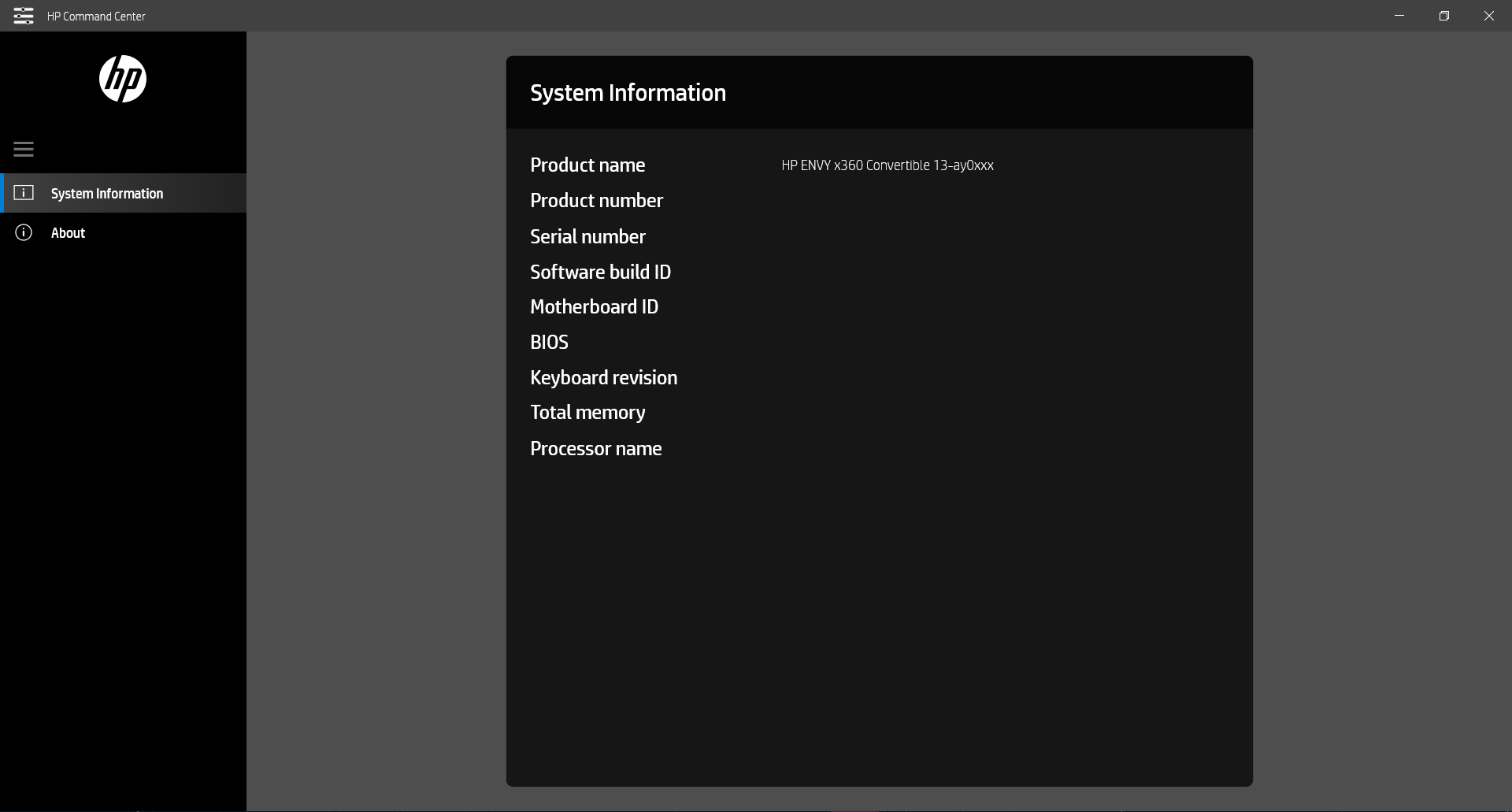The image size is (1512, 812).
Task: Click the HP ENVY x360 Convertible value
Action: coord(888,165)
